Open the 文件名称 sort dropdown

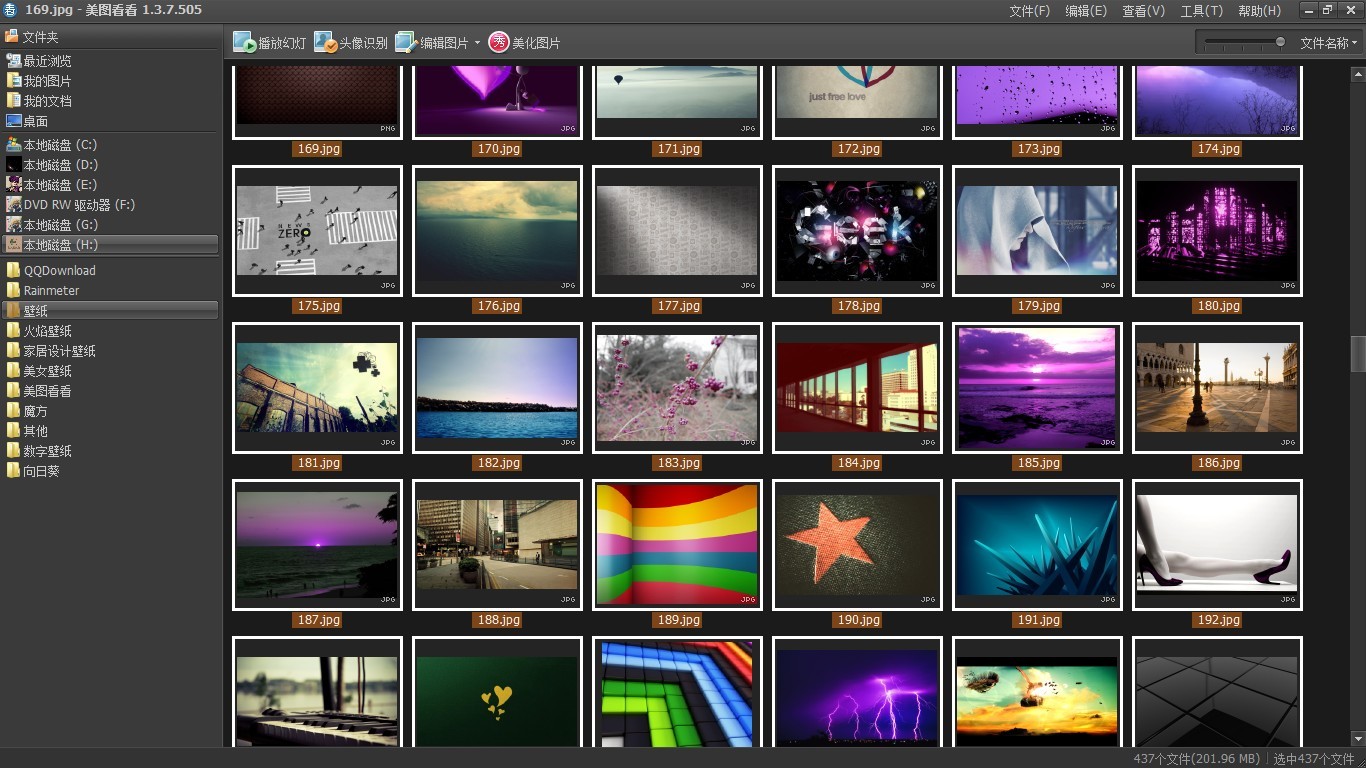(x=1328, y=43)
